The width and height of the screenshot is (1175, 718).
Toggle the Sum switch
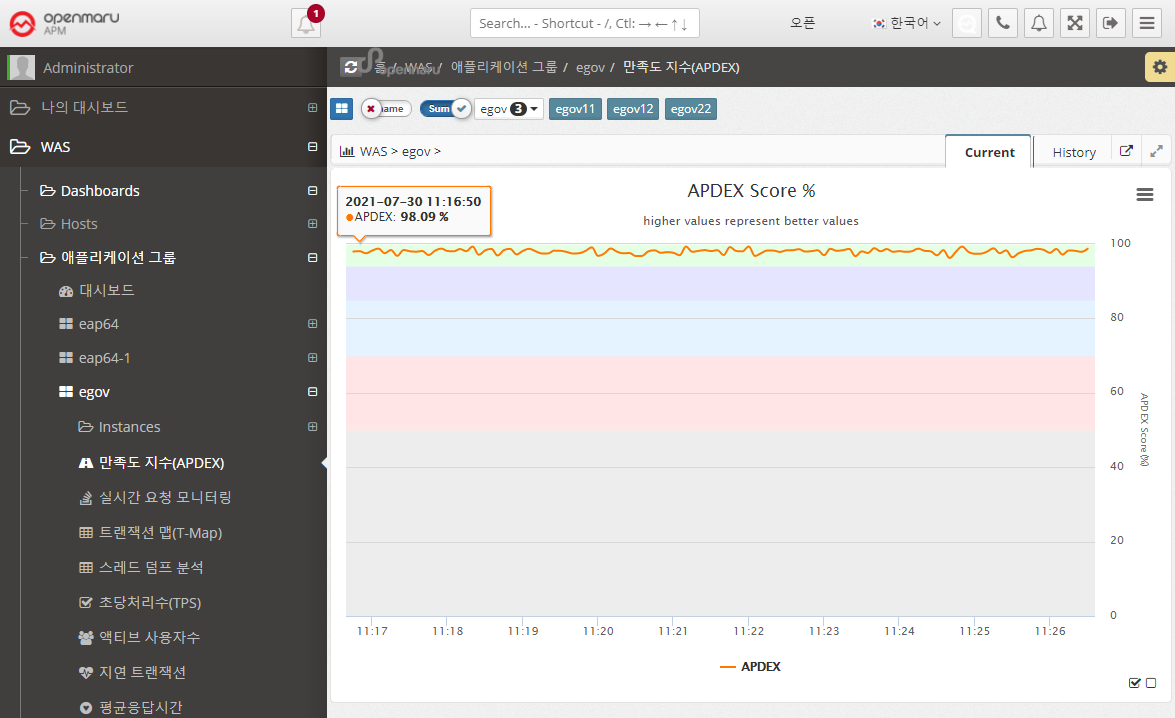pos(444,108)
